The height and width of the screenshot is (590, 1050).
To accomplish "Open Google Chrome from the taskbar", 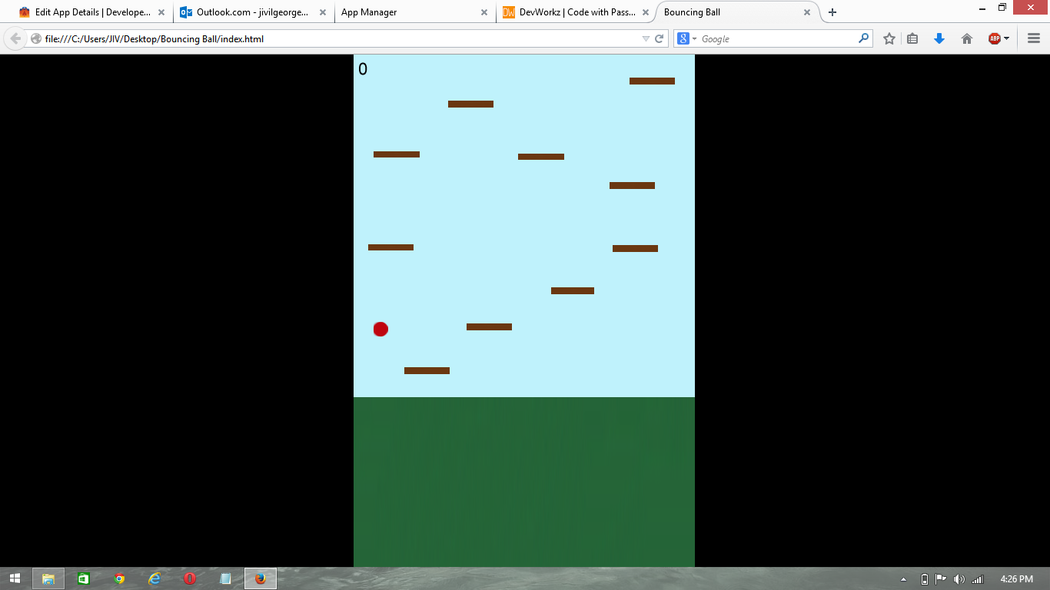I will coord(119,579).
